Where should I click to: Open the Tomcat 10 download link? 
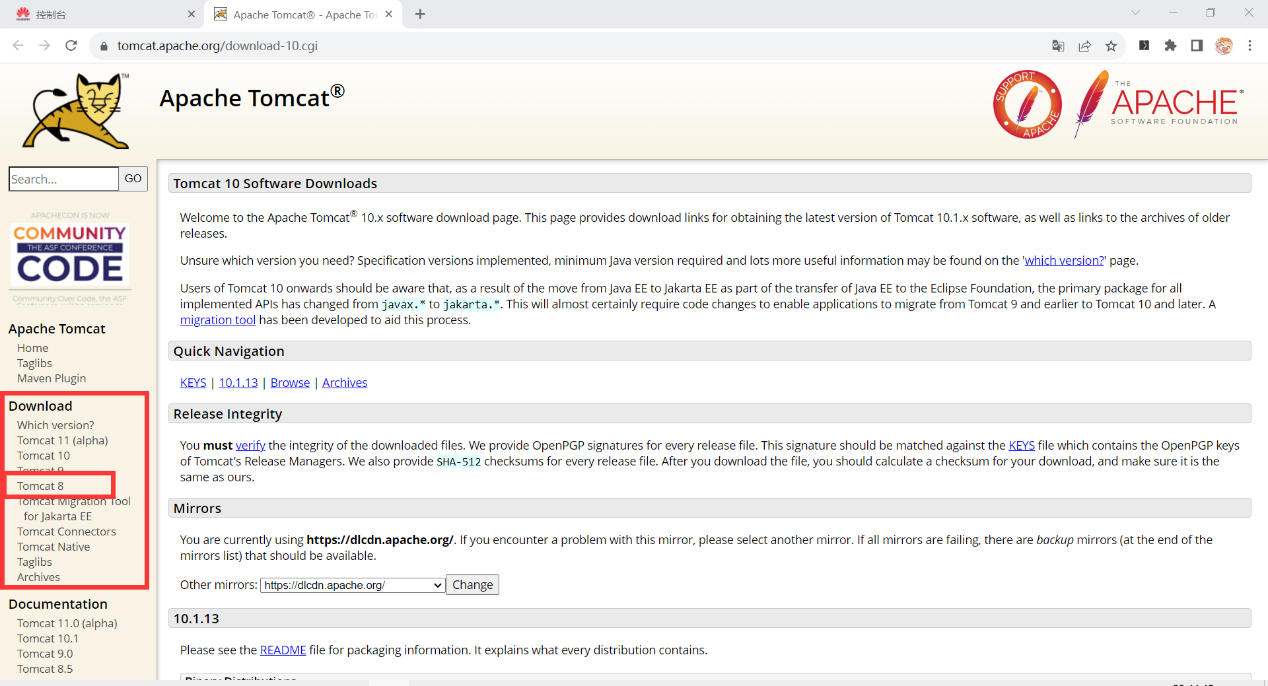pos(44,455)
